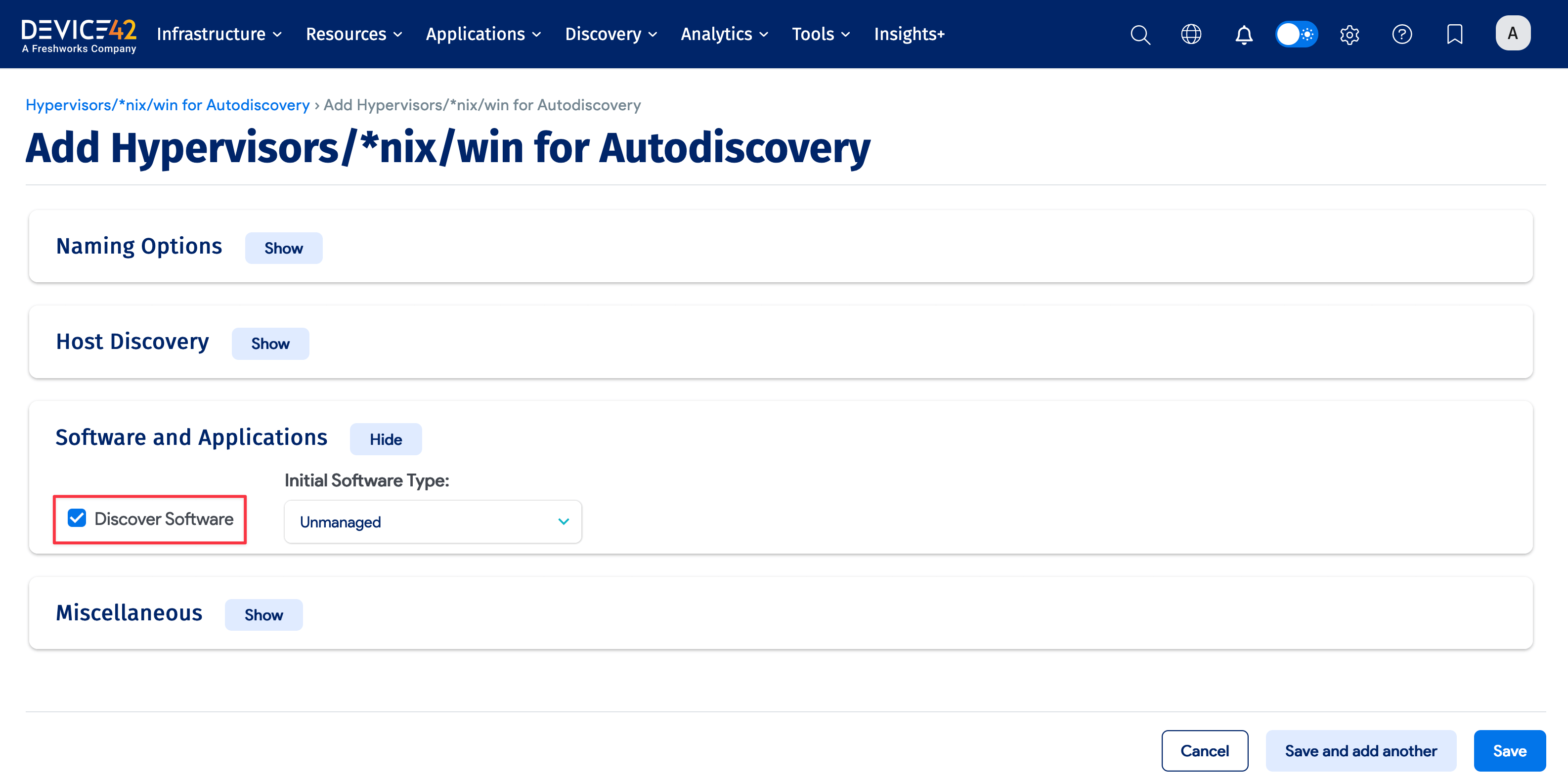Show the Naming Options section
The height and width of the screenshot is (781, 1568).
283,248
